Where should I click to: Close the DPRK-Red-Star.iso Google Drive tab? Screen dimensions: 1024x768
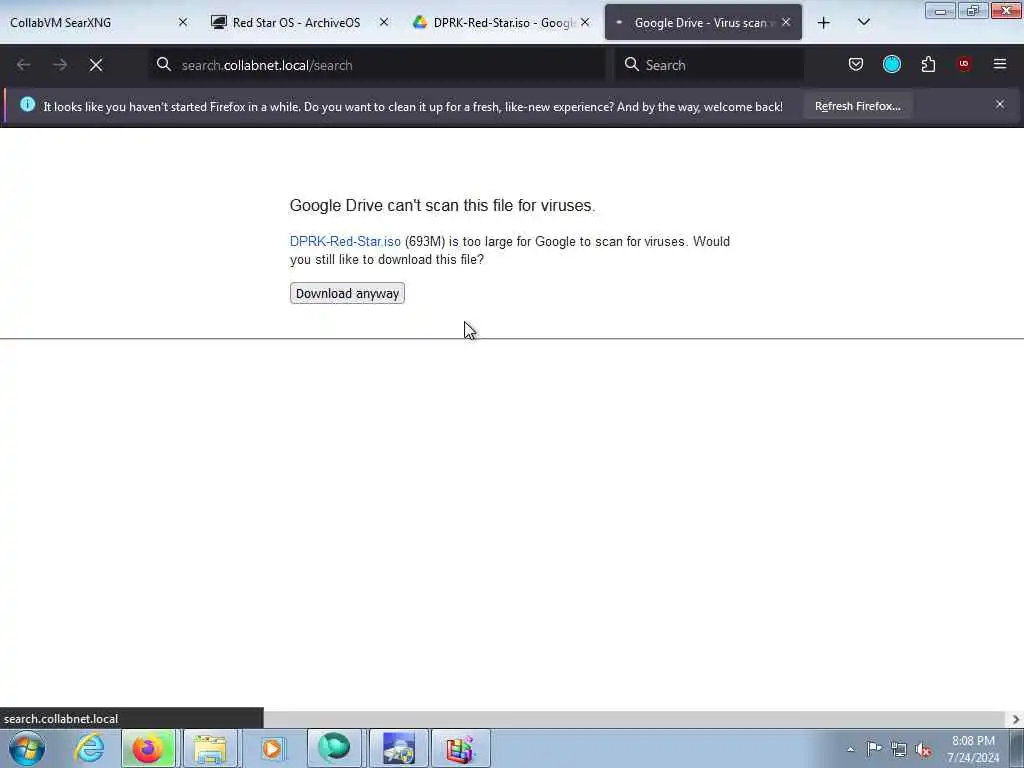pos(585,22)
